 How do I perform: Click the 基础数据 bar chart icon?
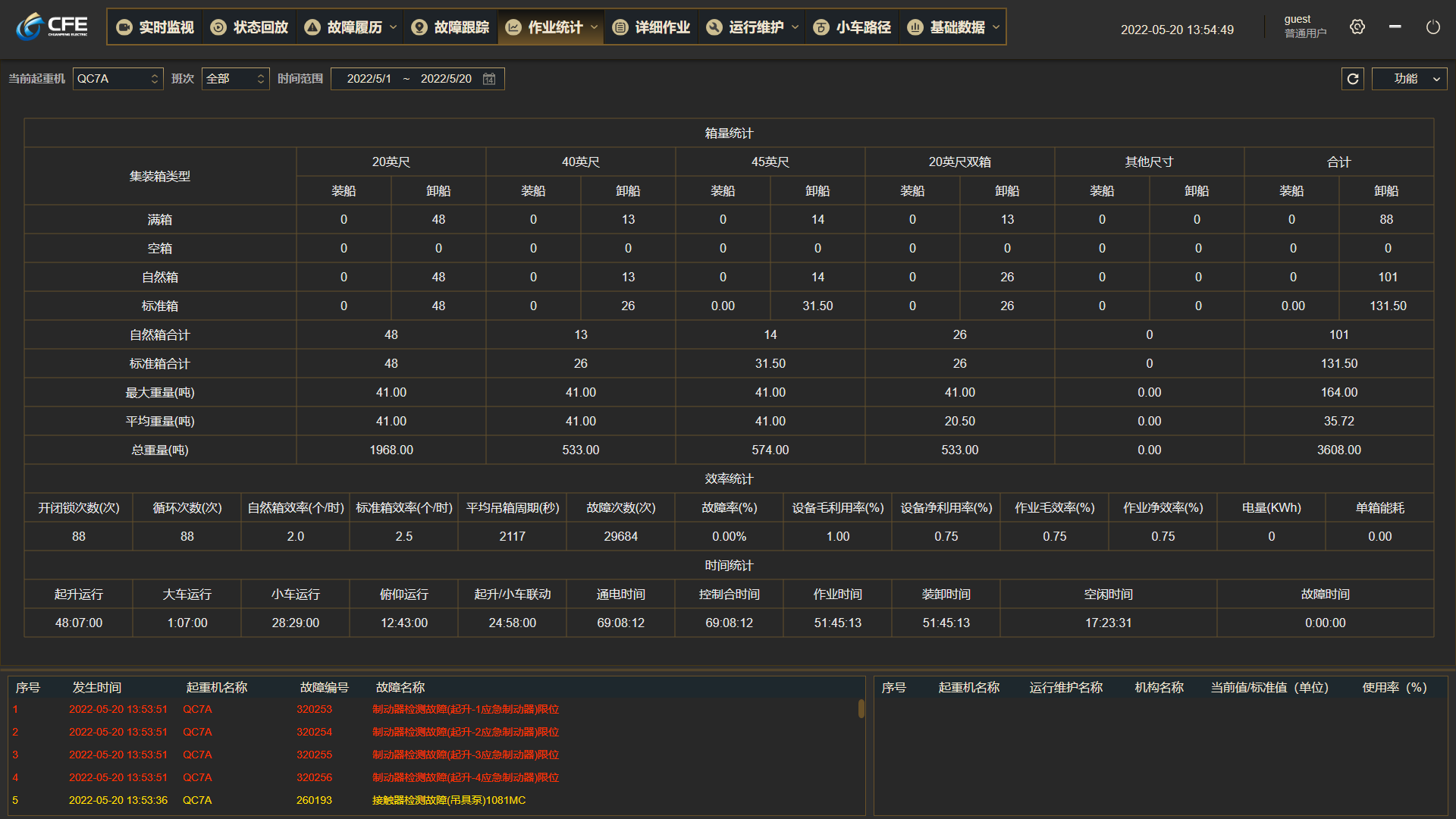click(x=915, y=27)
